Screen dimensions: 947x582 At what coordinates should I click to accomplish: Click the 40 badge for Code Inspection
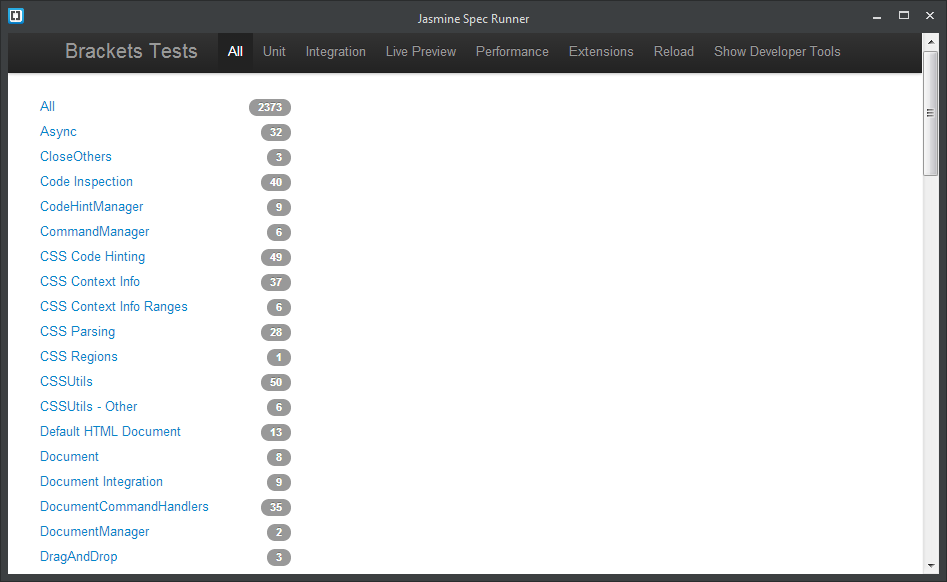click(276, 182)
